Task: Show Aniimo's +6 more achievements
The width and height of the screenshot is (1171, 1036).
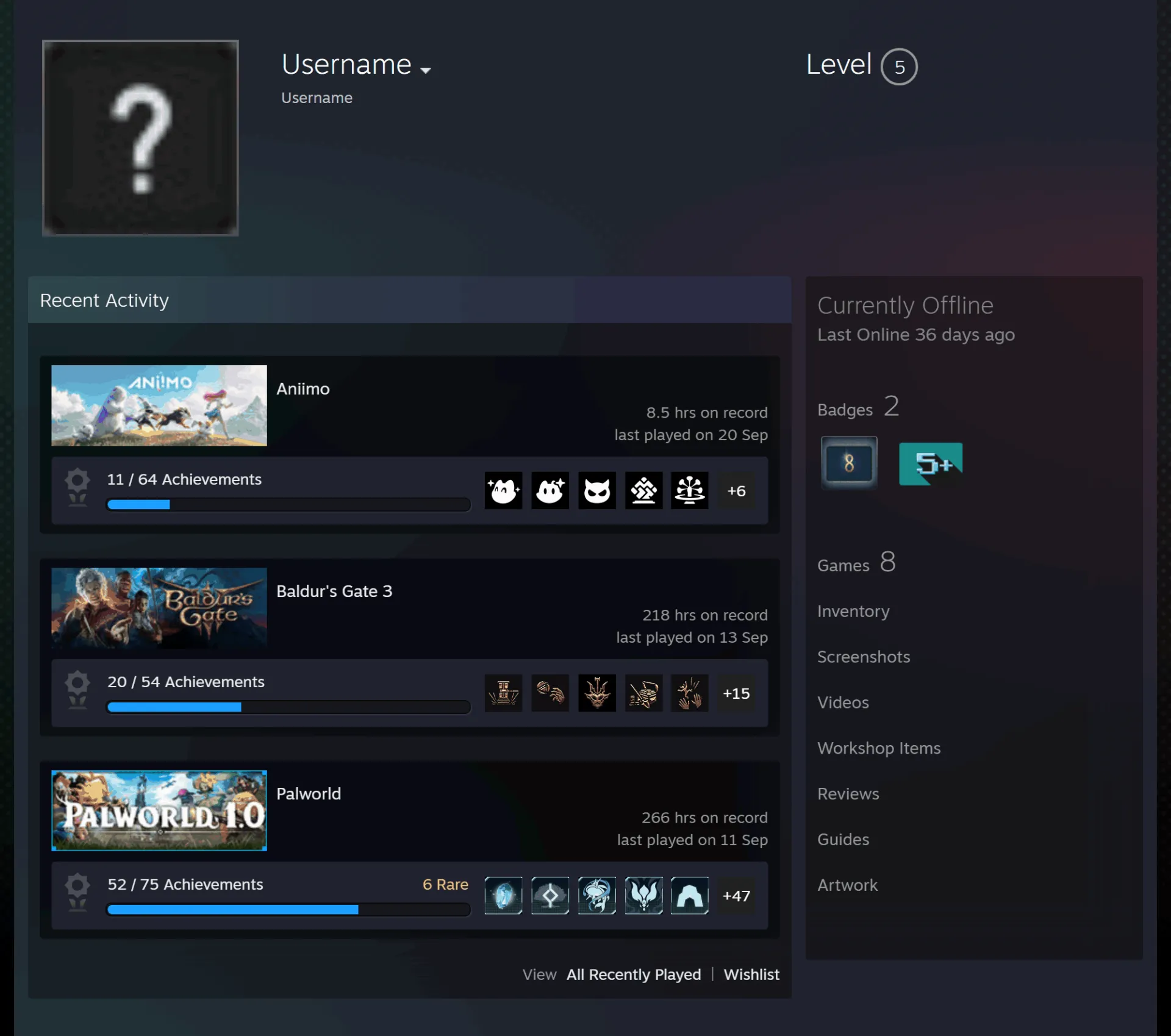Action: click(x=736, y=490)
